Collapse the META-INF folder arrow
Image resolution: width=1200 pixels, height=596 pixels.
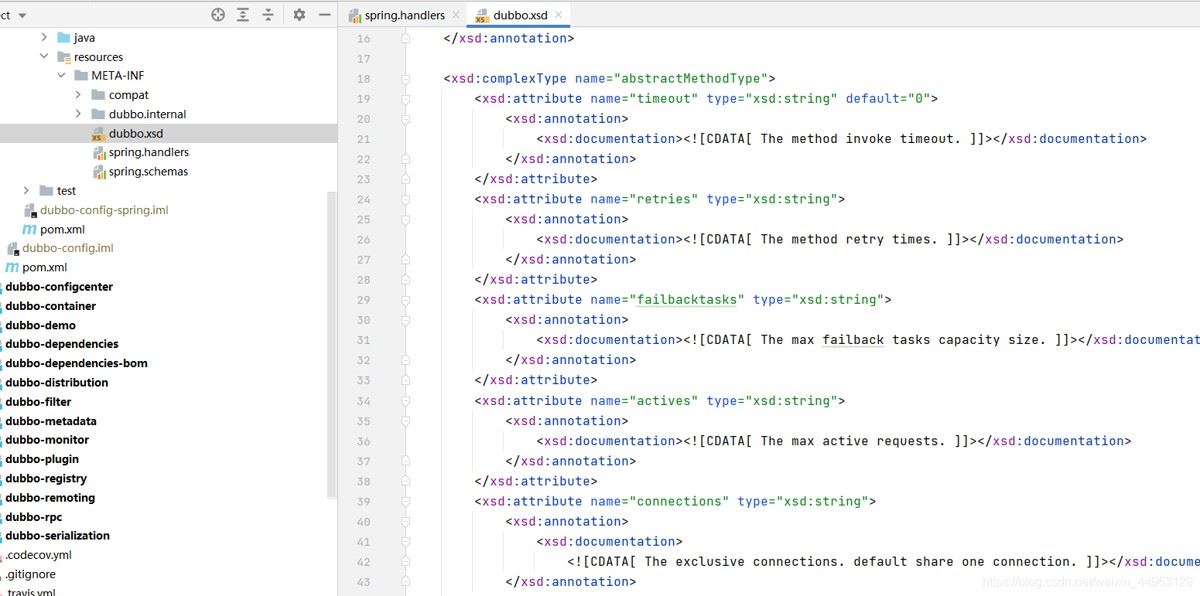pos(61,76)
